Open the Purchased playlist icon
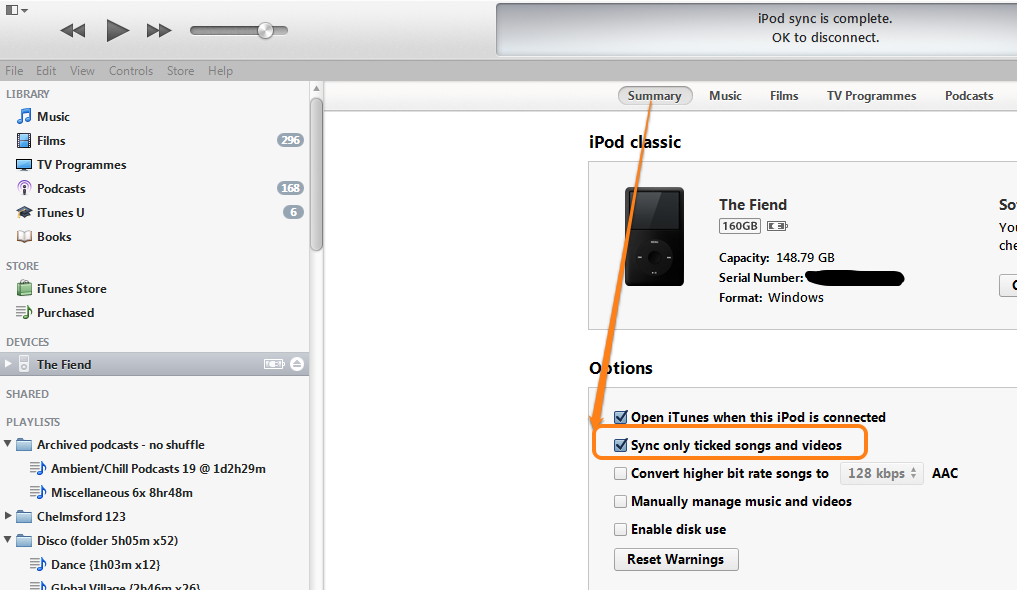Image resolution: width=1017 pixels, height=590 pixels. pyautogui.click(x=24, y=313)
